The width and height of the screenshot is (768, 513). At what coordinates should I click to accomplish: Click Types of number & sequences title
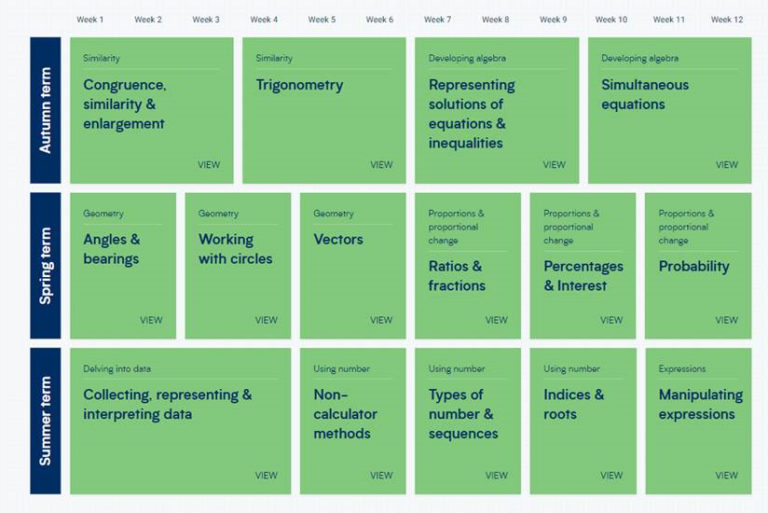463,414
